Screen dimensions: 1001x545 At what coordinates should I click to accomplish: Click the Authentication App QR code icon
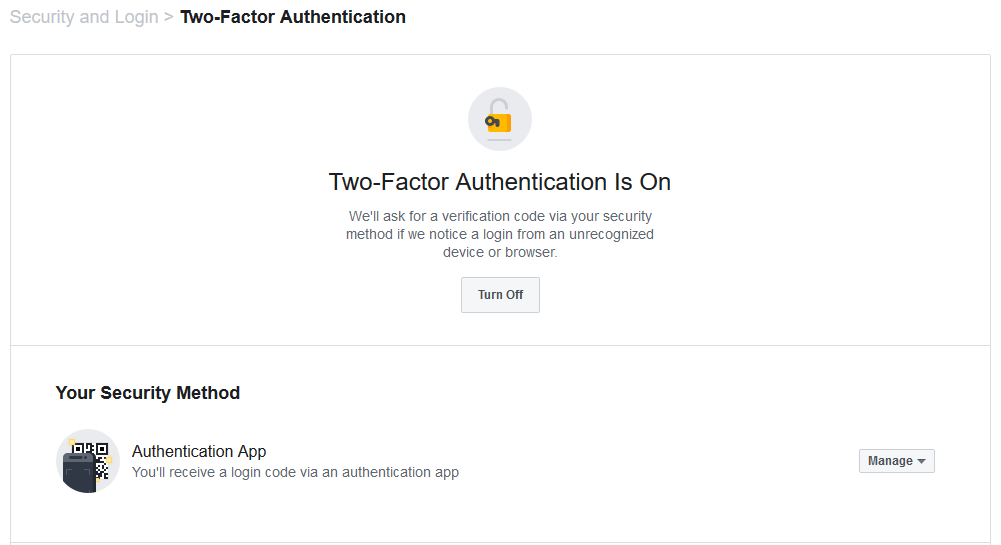coord(88,461)
